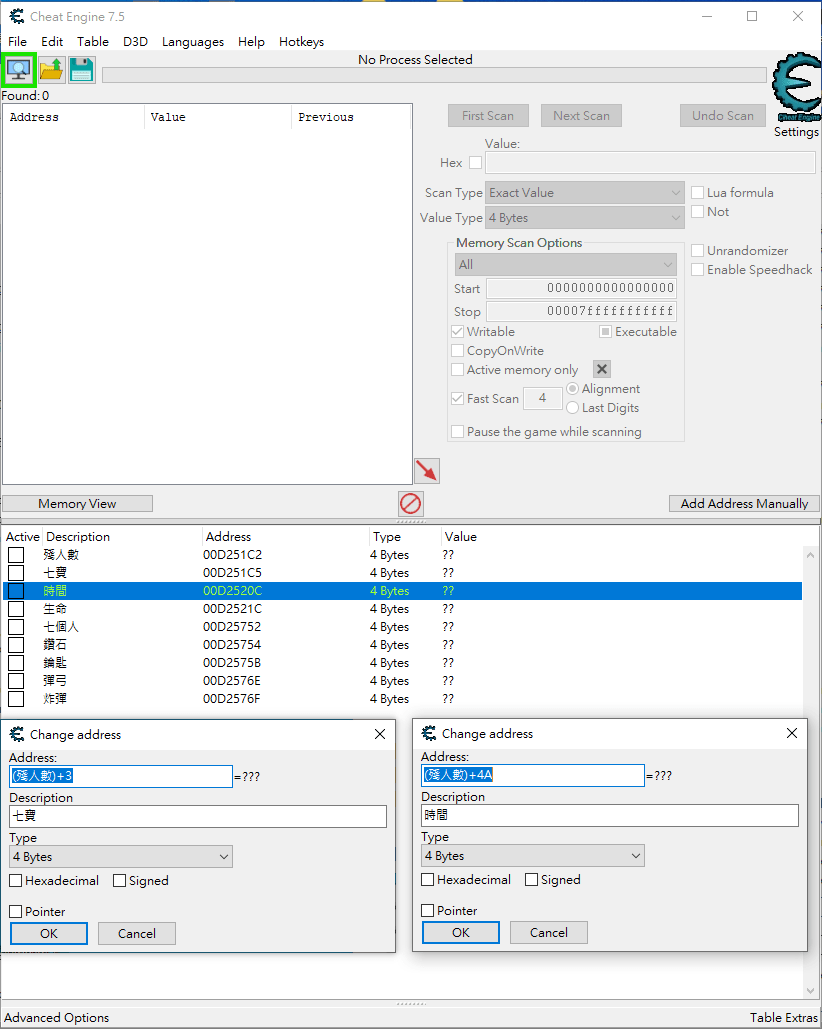This screenshot has width=822, height=1029.
Task: Enable Speedhack
Action: [697, 269]
